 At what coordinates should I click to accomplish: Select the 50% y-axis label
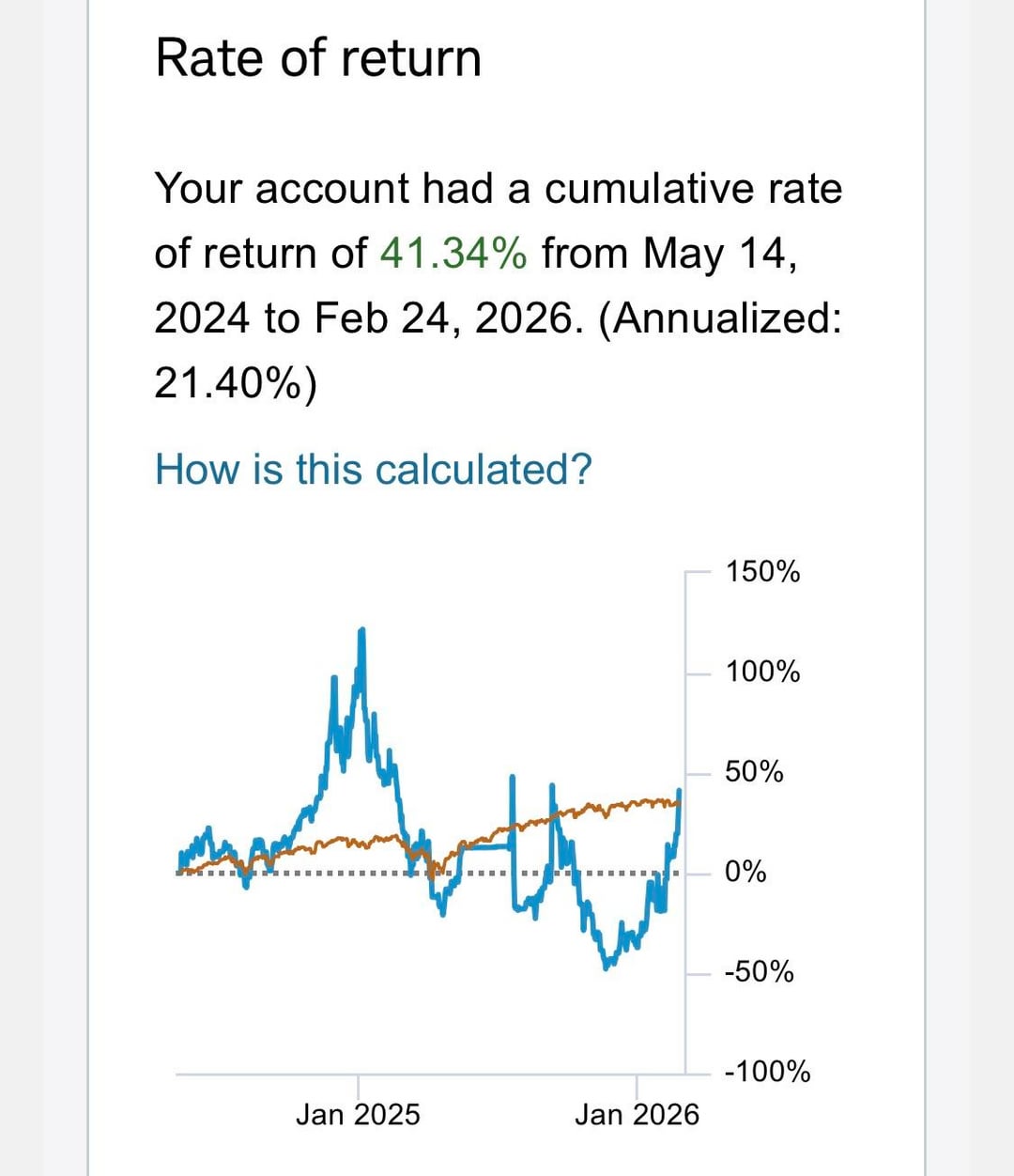[x=754, y=772]
